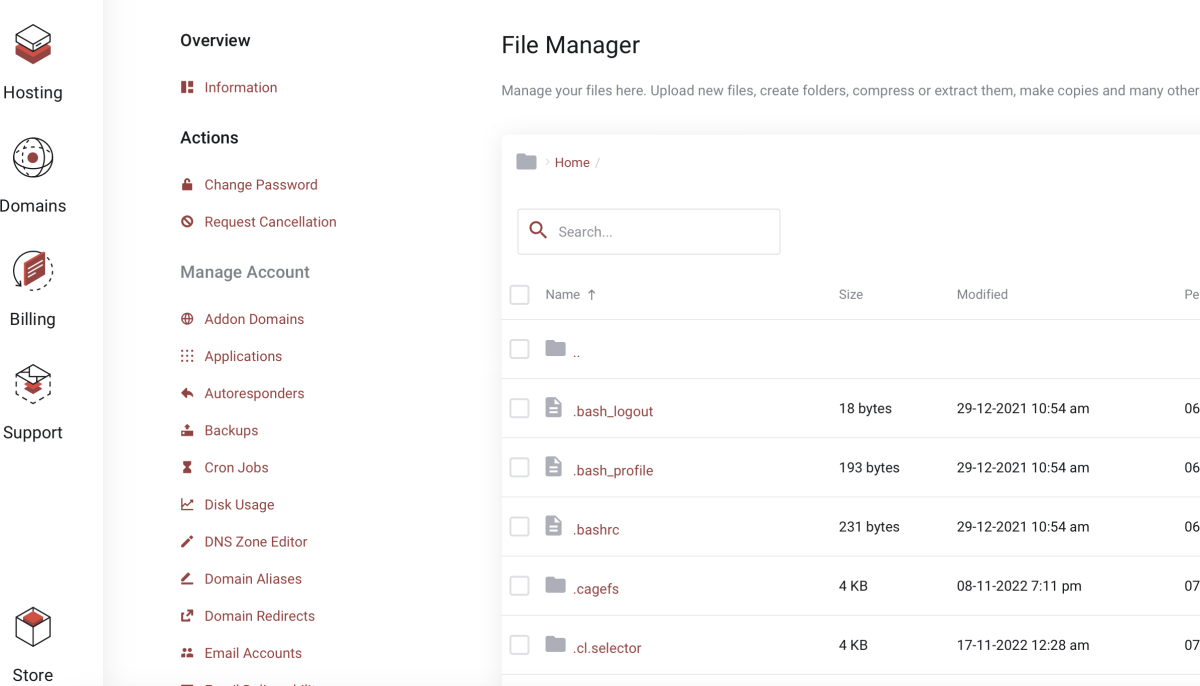1200x686 pixels.
Task: Open the Store cube icon
Action: pos(33,627)
